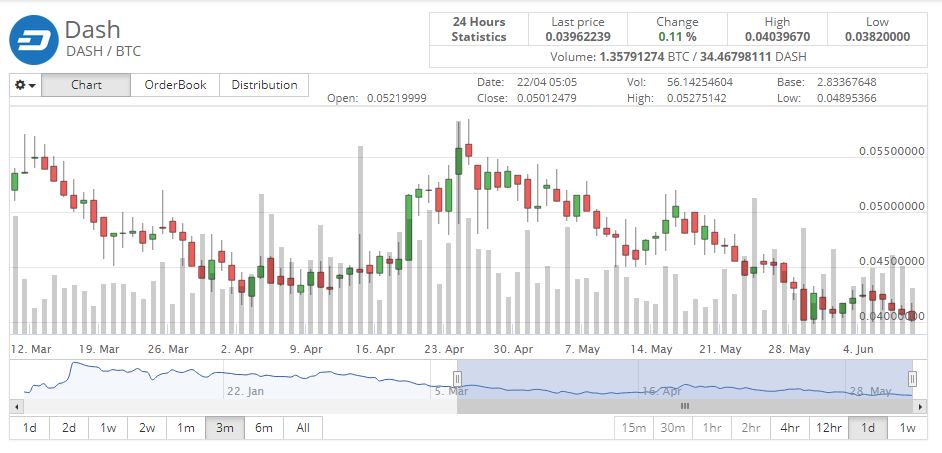Click the Date value 22/04 05:05
This screenshot has height=453, width=942.
tap(547, 82)
